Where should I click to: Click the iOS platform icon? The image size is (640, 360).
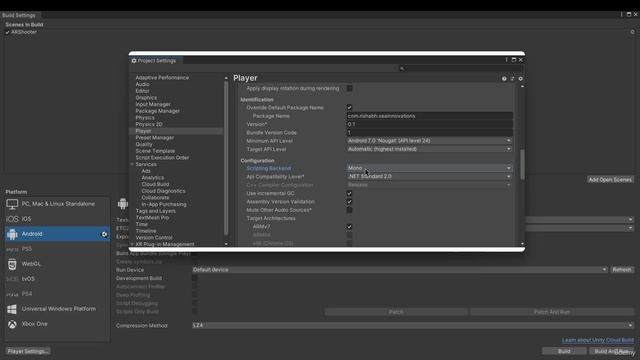[x=12, y=219]
